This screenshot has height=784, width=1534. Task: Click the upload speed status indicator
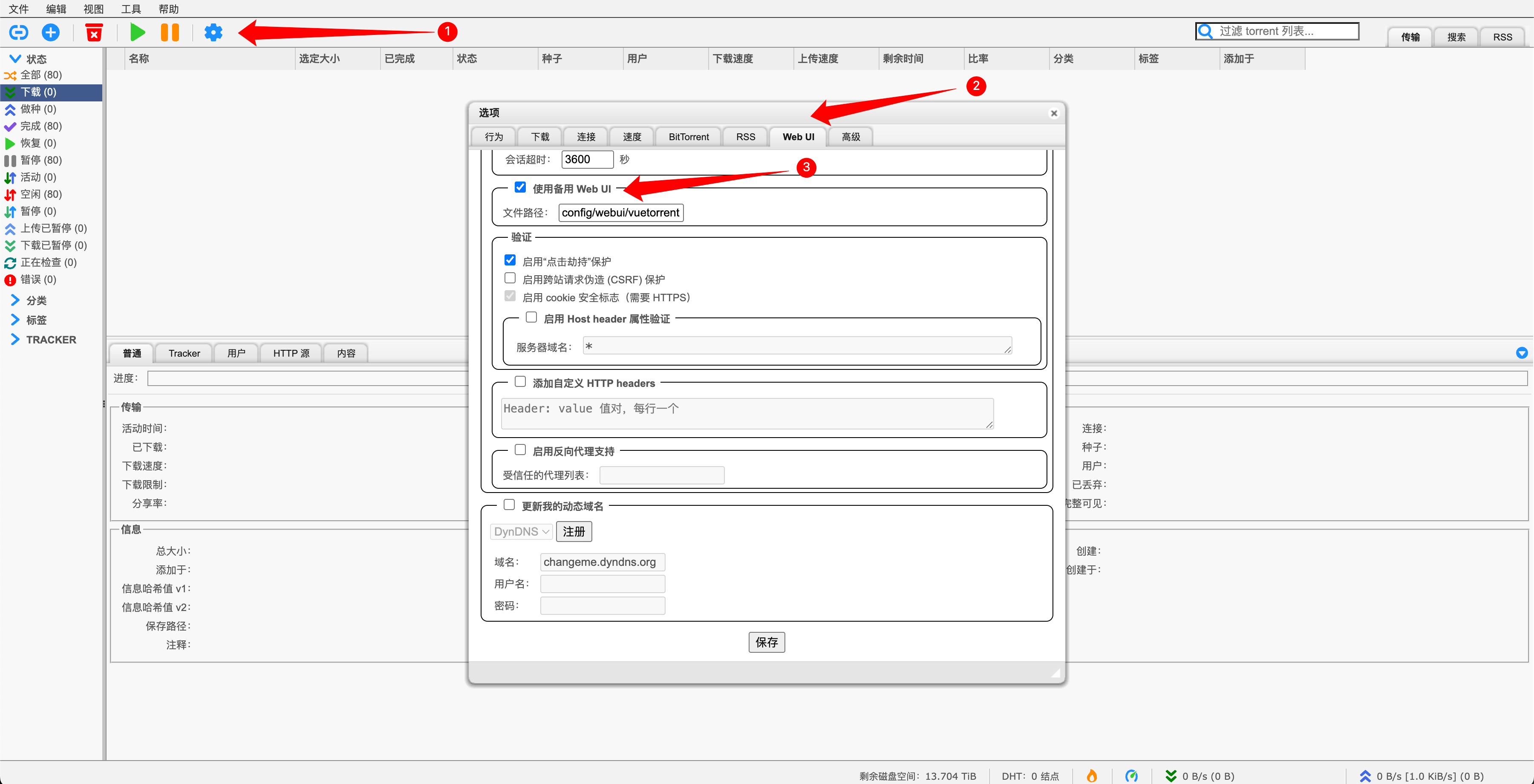[1421, 776]
